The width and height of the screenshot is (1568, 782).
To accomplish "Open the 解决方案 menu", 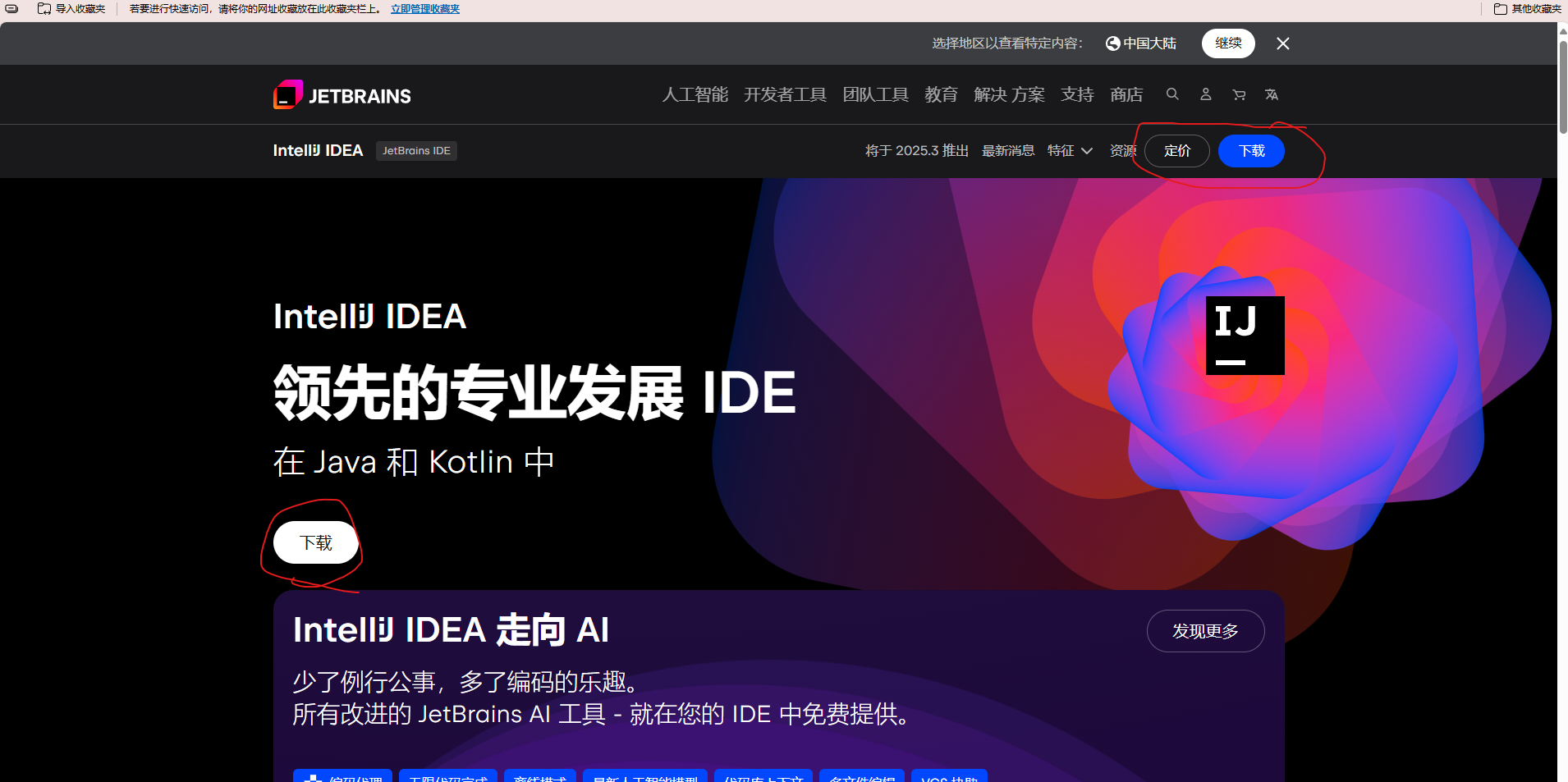I will click(x=1009, y=95).
